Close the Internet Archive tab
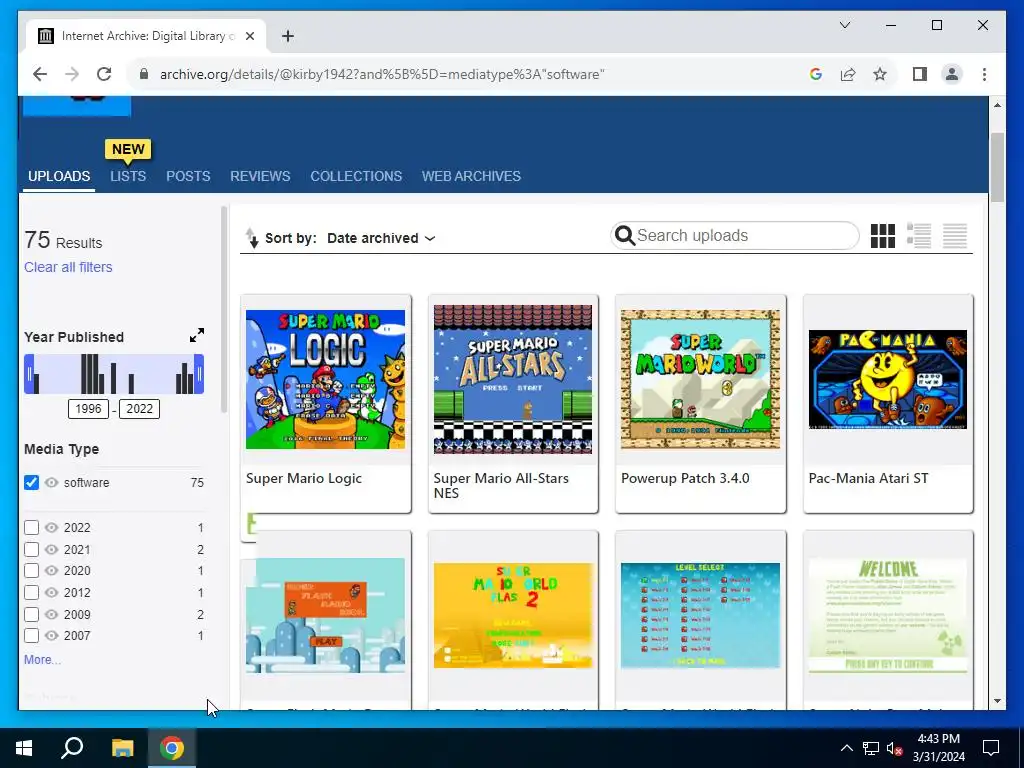The image size is (1024, 768). (249, 36)
